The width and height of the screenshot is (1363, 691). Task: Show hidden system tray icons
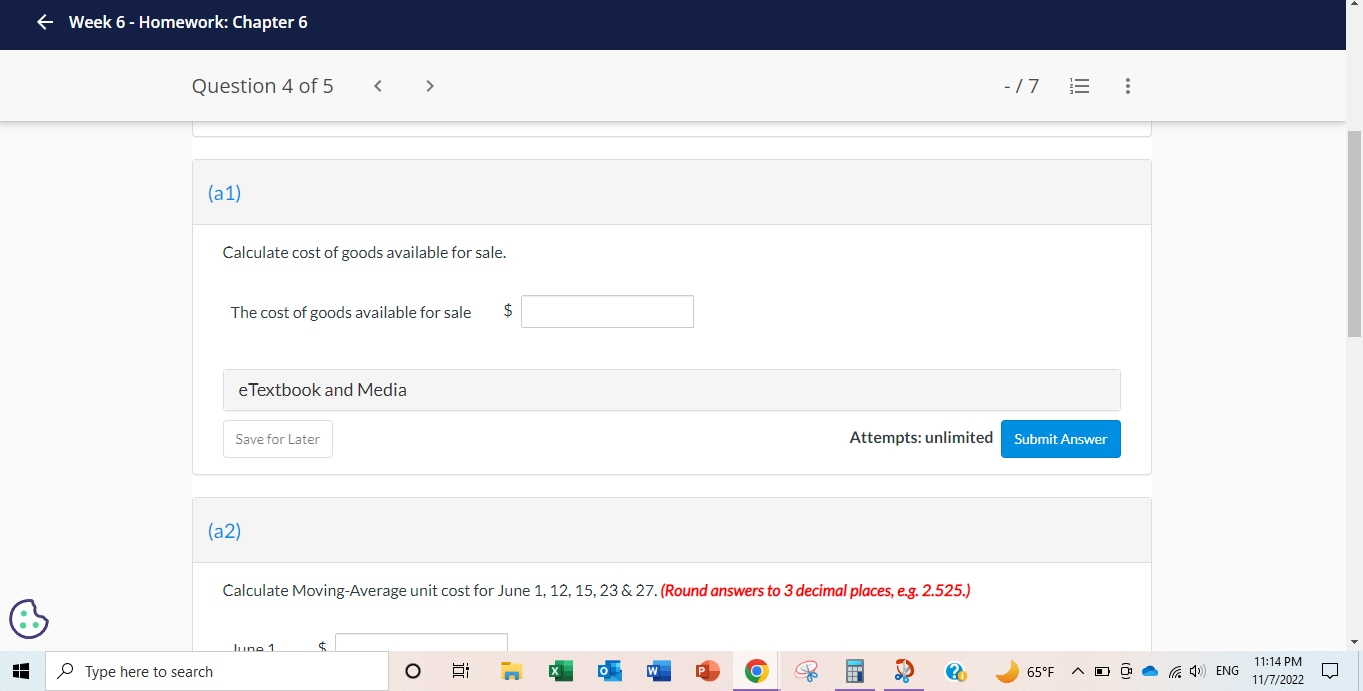pyautogui.click(x=1078, y=671)
